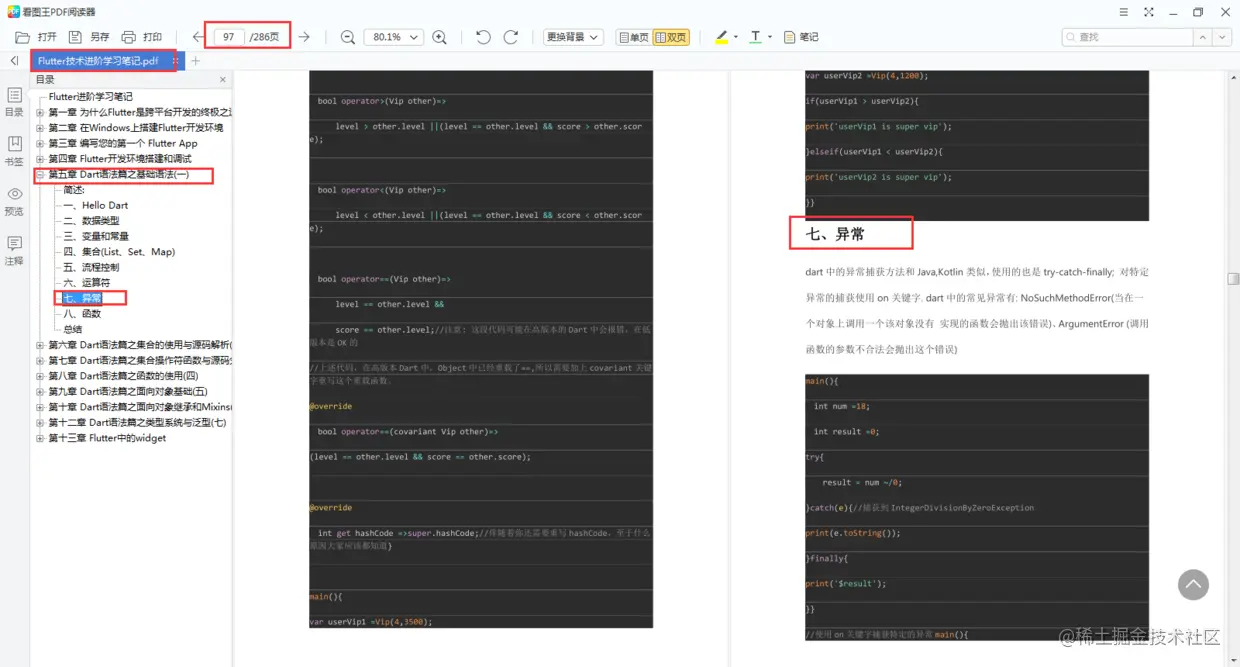
Task: Show the 书签 bookmarks sidebar panel
Action: pyautogui.click(x=14, y=150)
